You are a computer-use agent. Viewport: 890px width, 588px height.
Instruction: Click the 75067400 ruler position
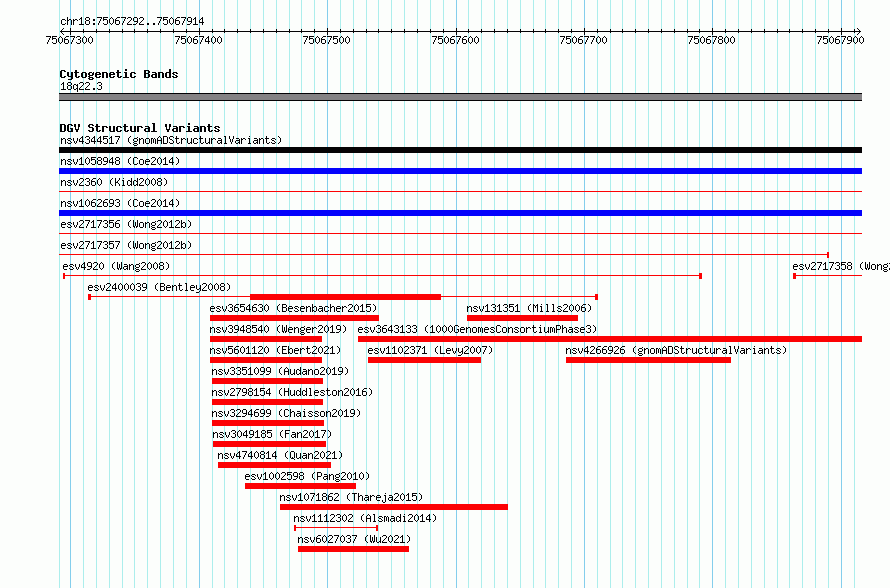[198, 40]
